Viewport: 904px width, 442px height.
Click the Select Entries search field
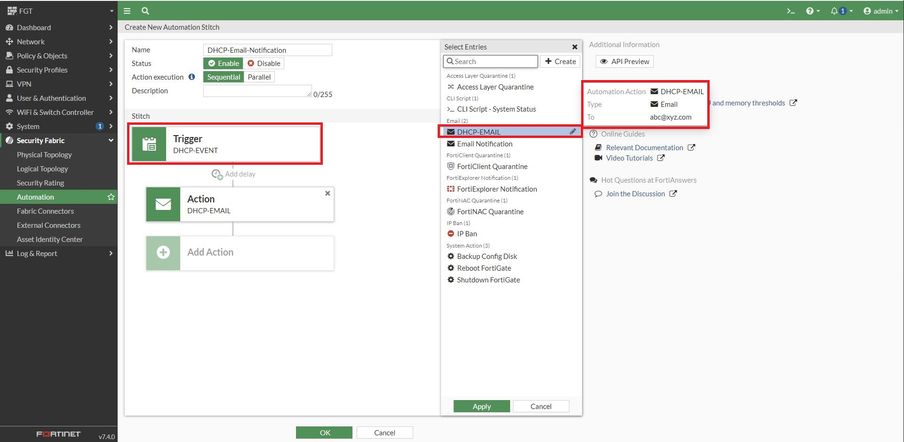pyautogui.click(x=491, y=61)
